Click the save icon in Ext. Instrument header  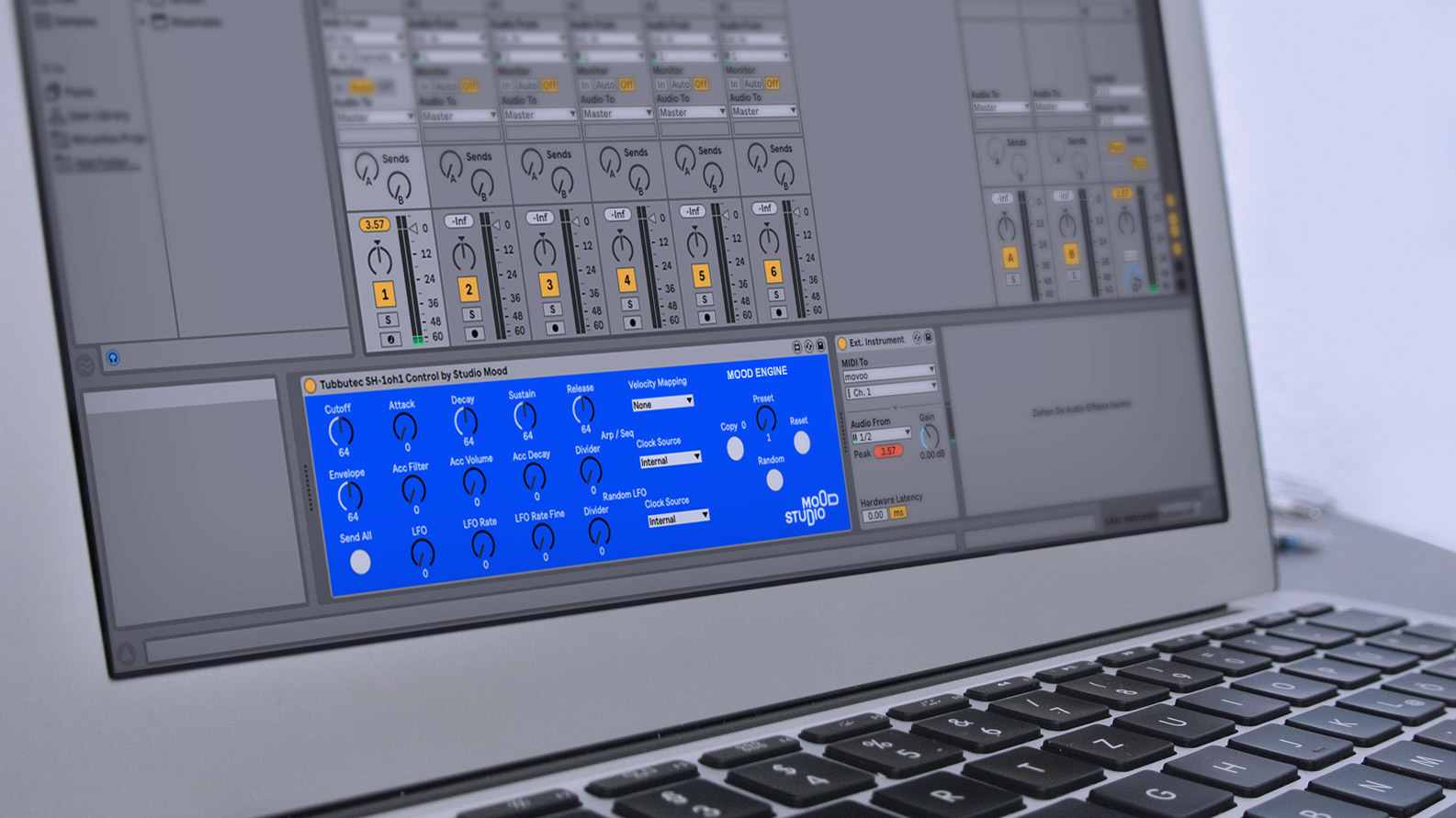(x=928, y=338)
